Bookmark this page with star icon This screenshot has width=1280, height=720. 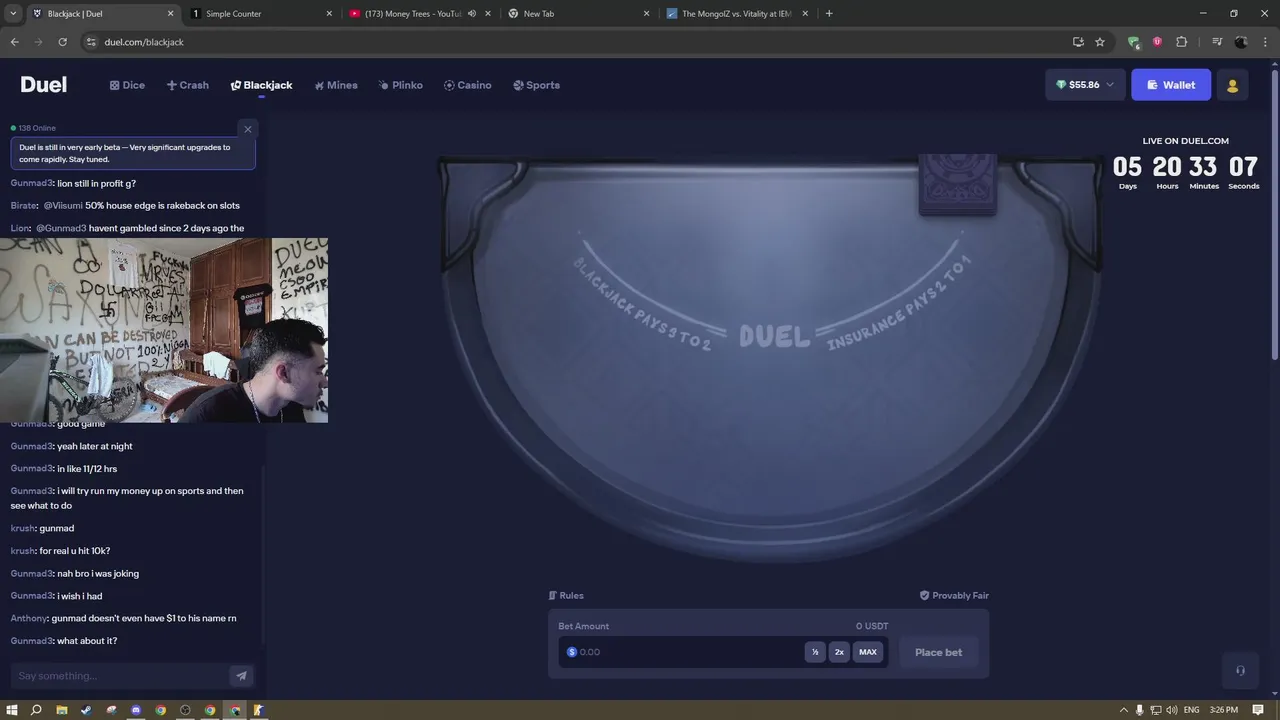(1100, 42)
